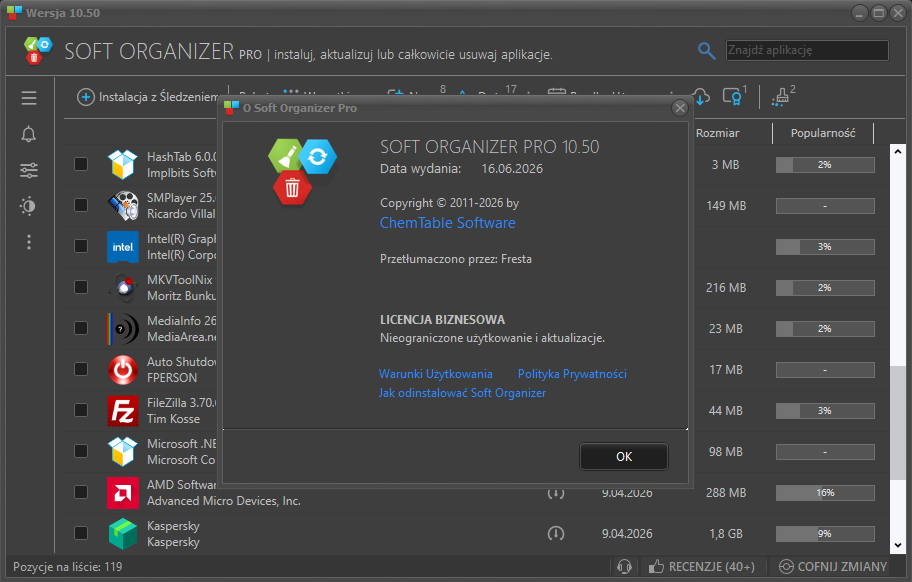912x582 pixels.
Task: Check the Microsoft .NET checkbox
Action: [81, 451]
